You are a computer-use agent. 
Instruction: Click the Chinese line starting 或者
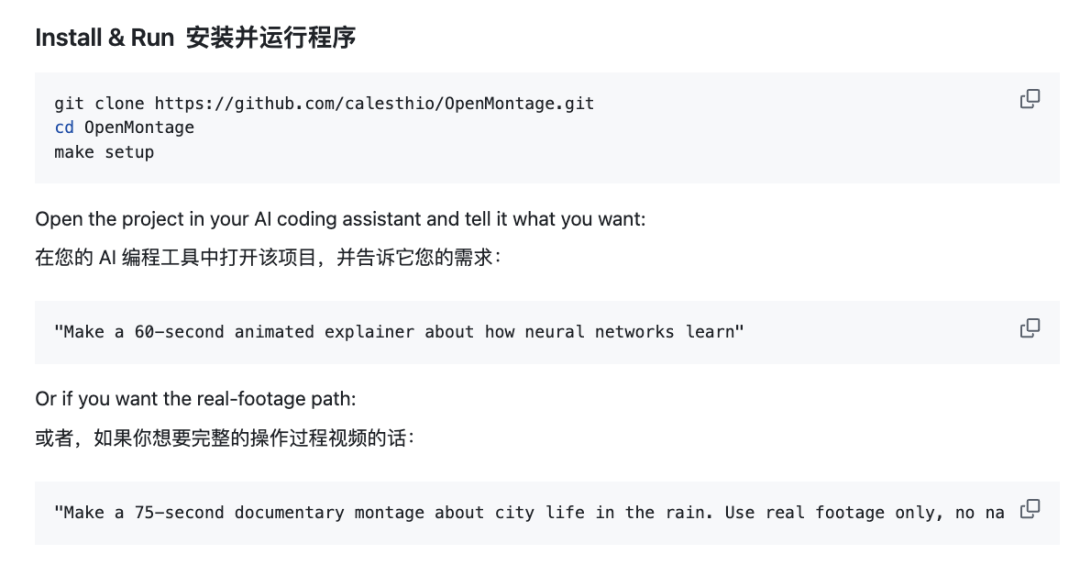pos(225,438)
